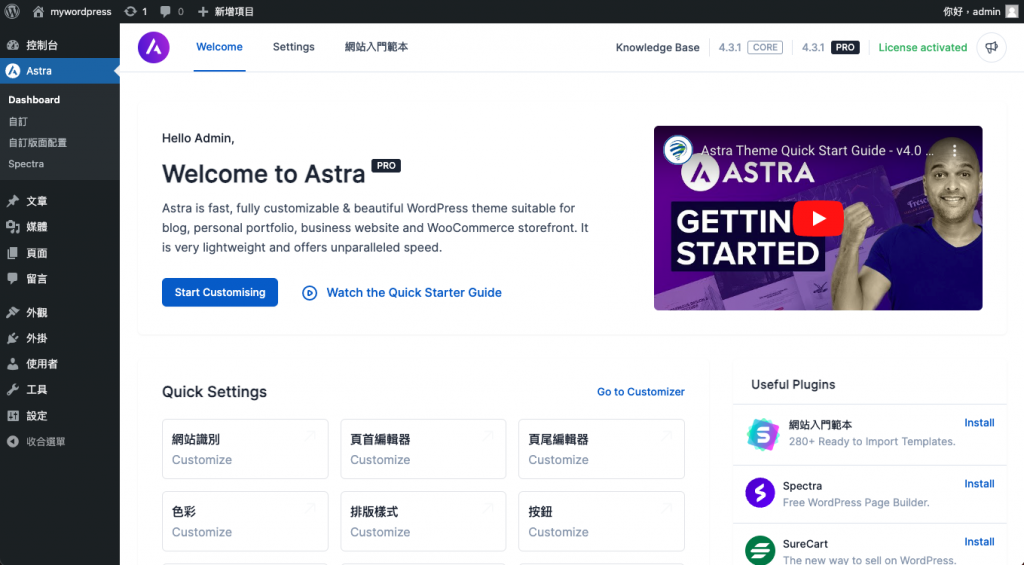Switch to the Settings tab
The height and width of the screenshot is (565, 1024).
pyautogui.click(x=293, y=47)
